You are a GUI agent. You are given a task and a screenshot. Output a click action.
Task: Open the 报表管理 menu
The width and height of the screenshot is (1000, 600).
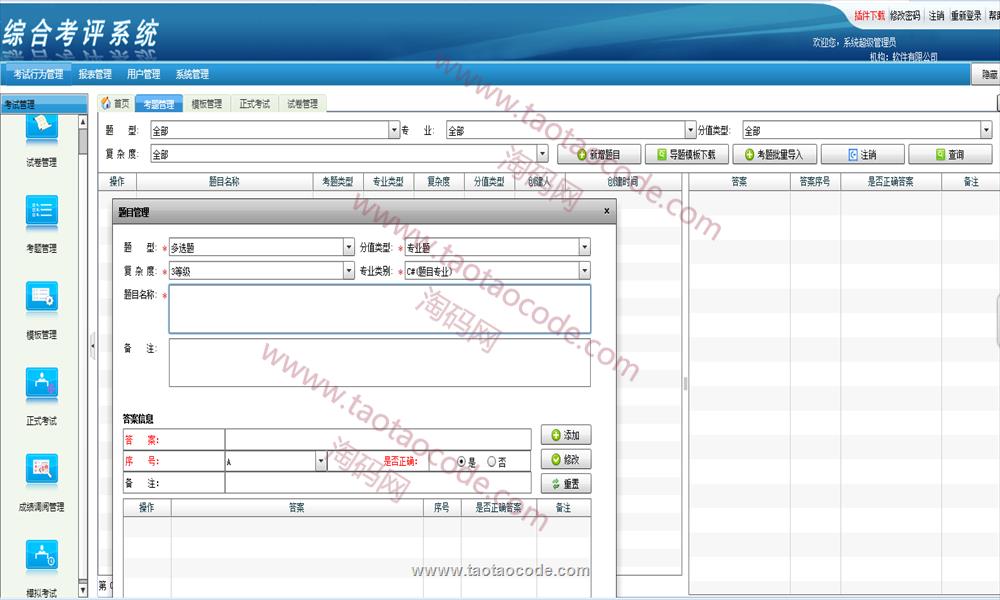95,75
